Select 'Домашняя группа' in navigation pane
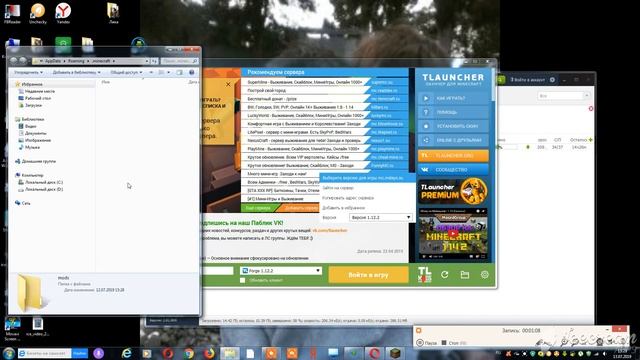 tap(38, 162)
